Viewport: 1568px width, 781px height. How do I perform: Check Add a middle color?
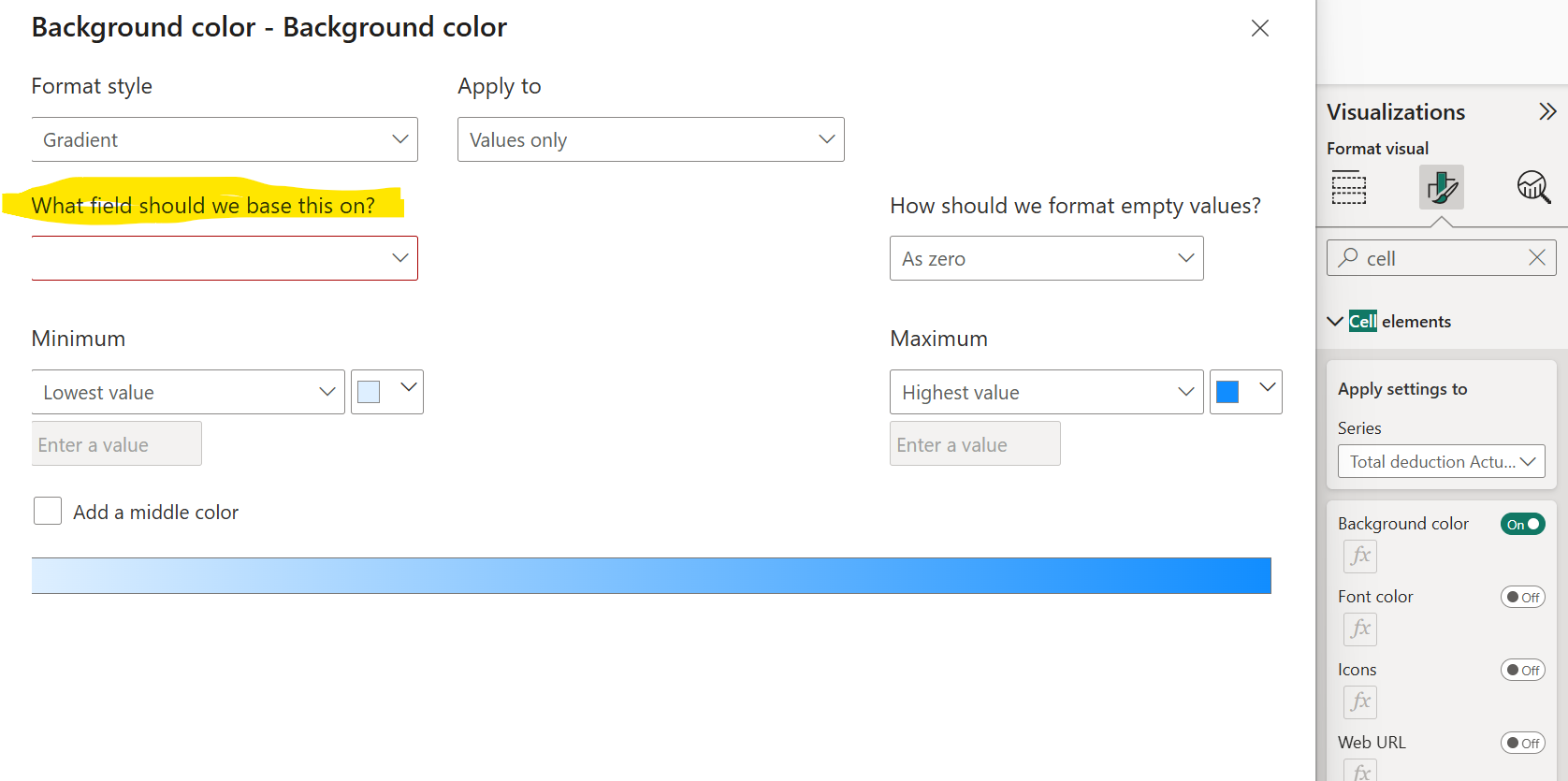(x=48, y=511)
